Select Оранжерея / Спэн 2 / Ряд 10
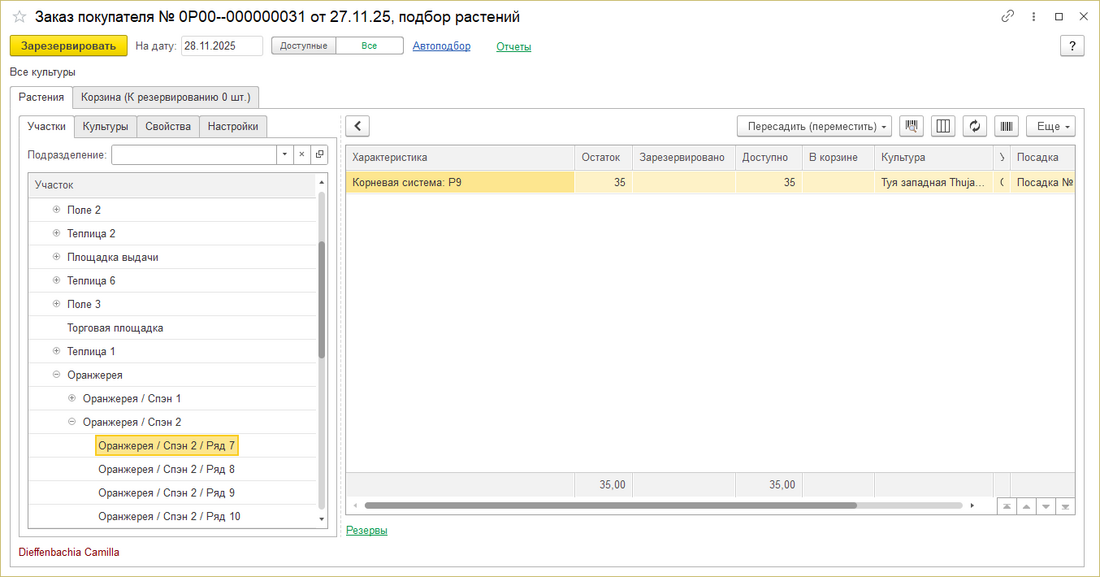 pos(169,517)
